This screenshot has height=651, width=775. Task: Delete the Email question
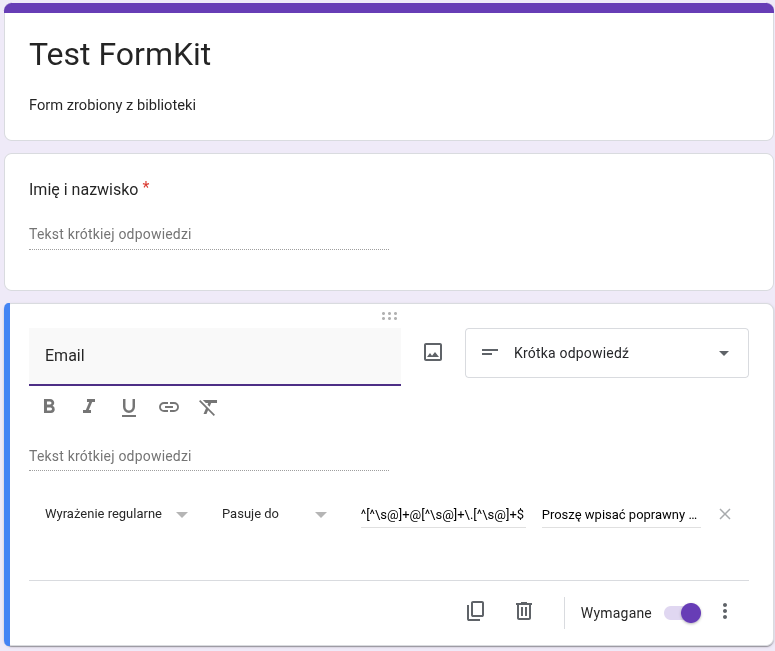(524, 611)
